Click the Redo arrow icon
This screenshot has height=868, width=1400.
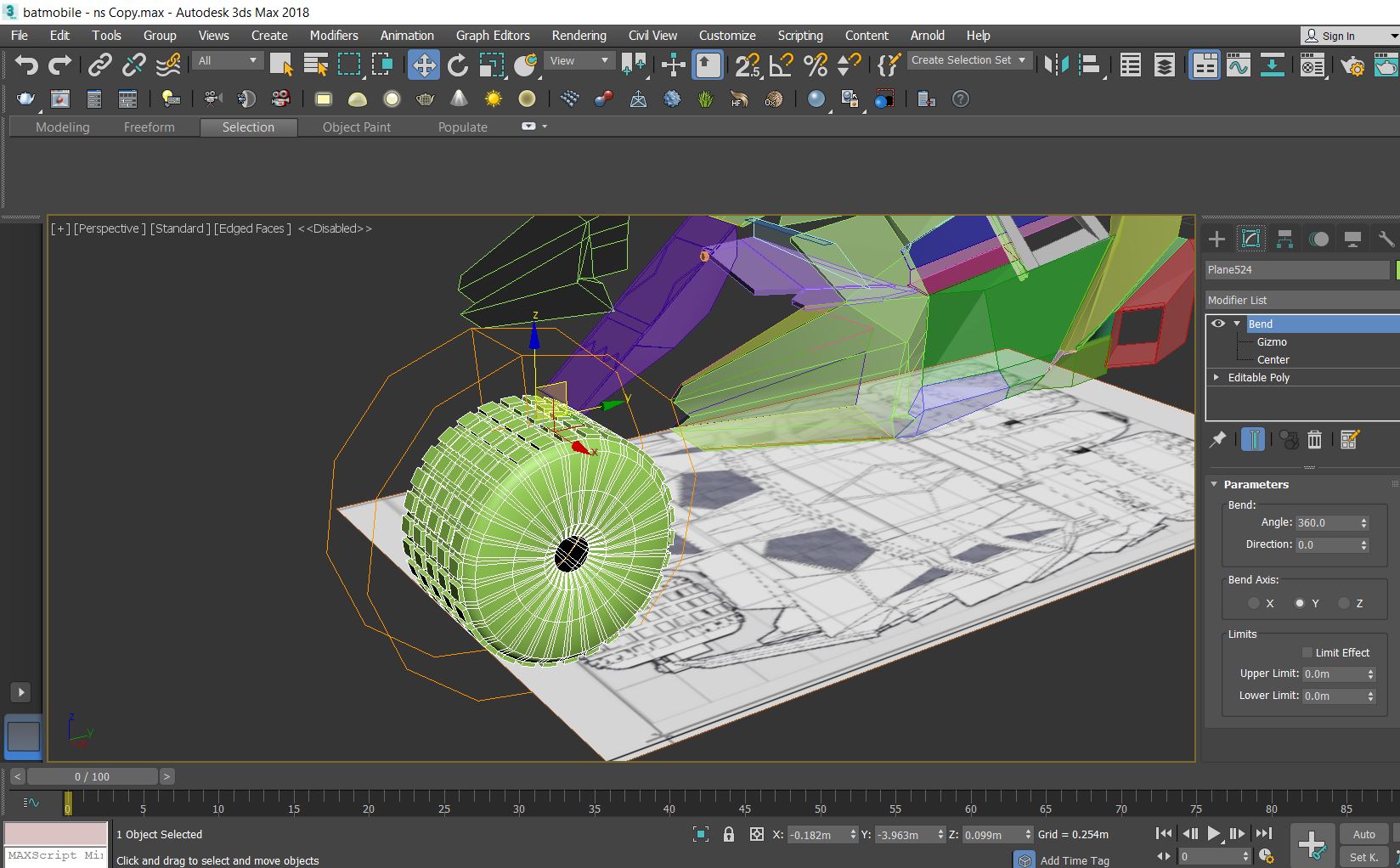pos(59,65)
